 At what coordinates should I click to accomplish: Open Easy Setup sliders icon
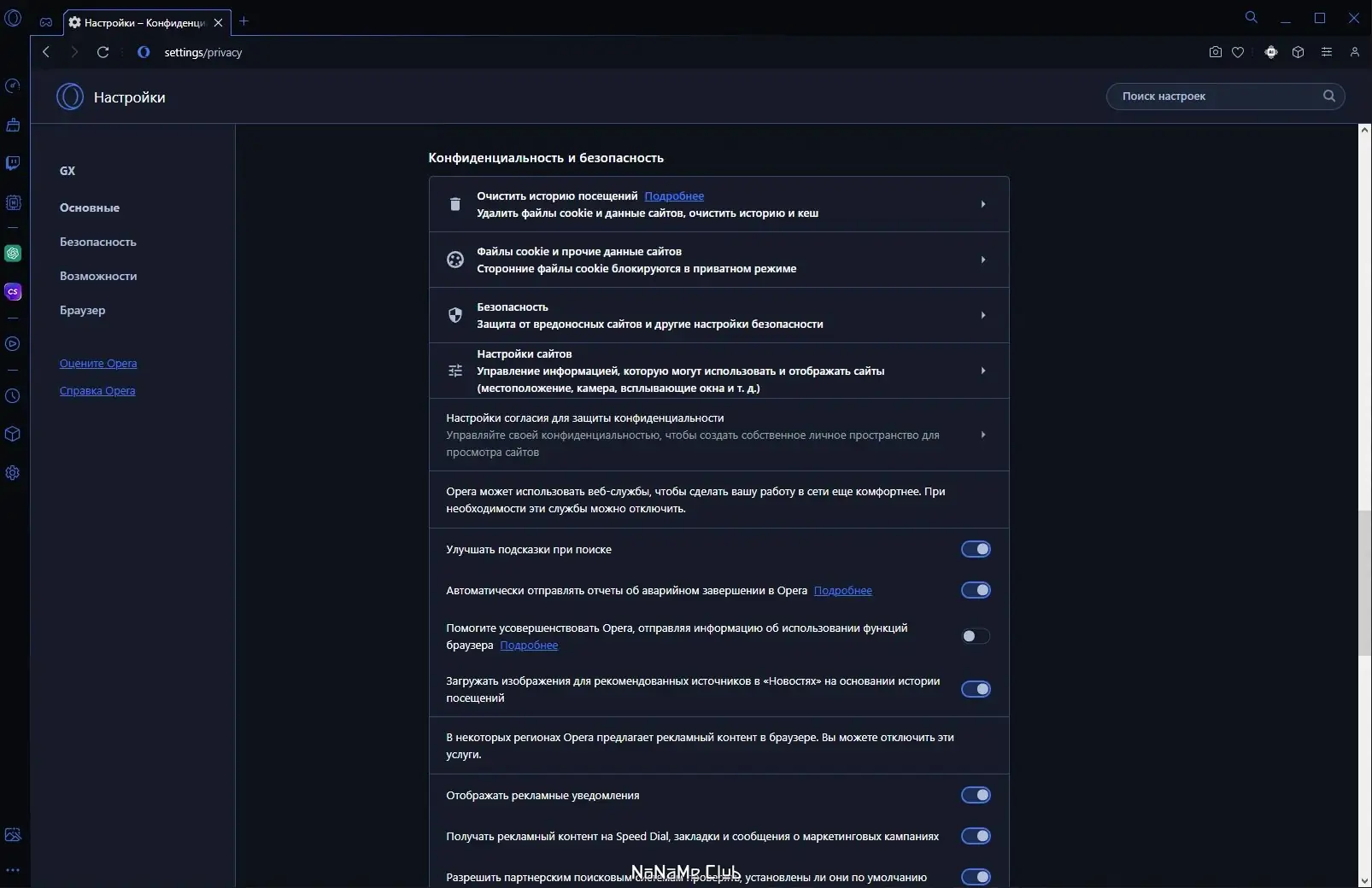click(1327, 52)
